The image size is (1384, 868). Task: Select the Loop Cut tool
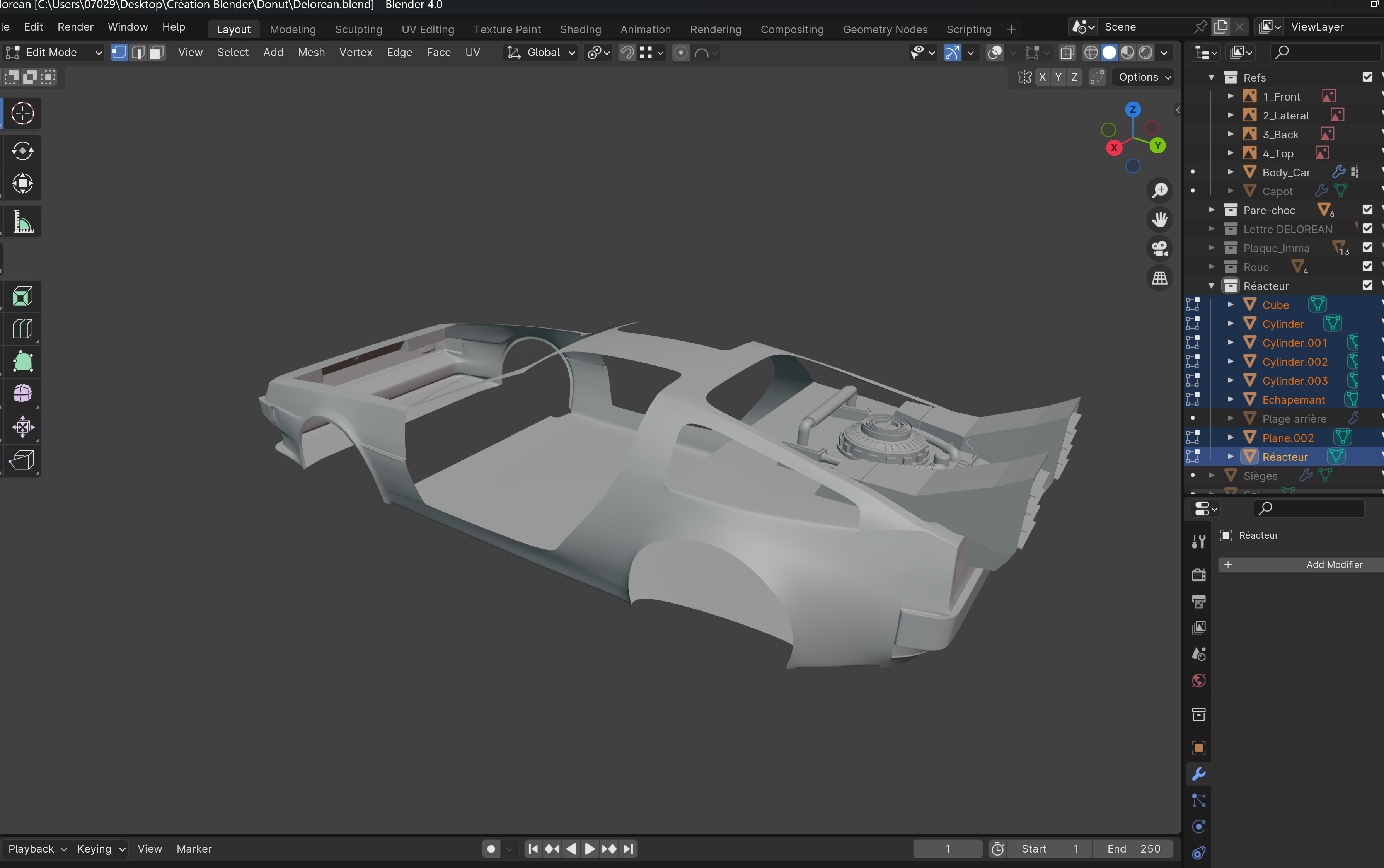(x=22, y=329)
